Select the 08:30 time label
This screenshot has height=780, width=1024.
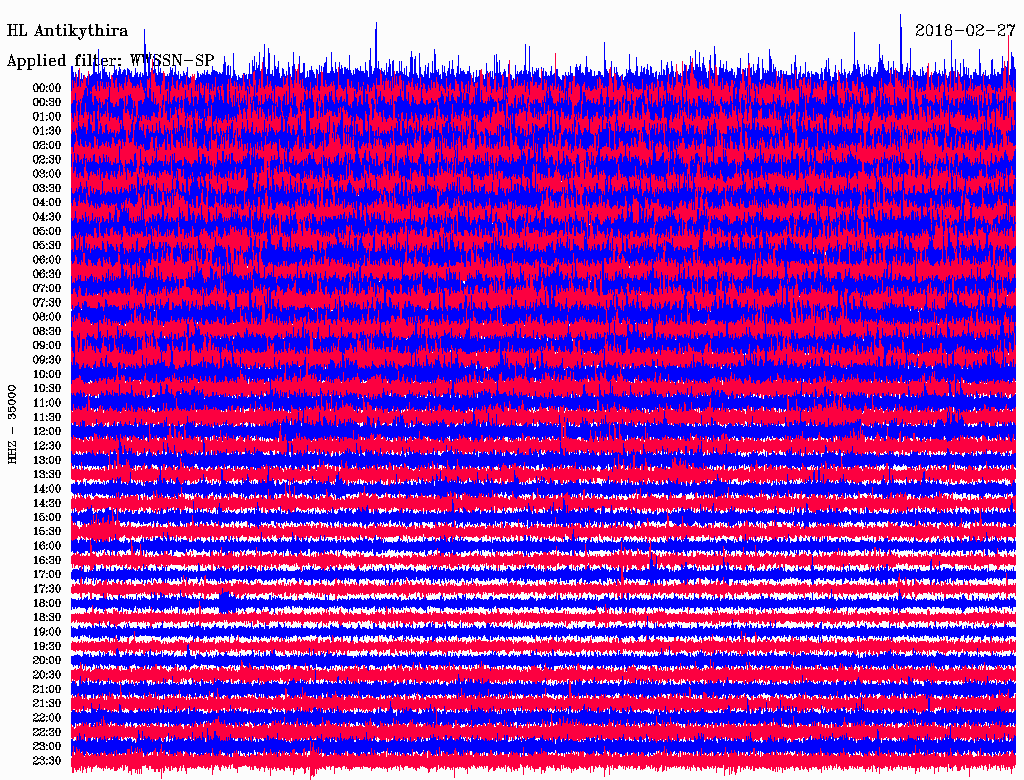(x=47, y=331)
